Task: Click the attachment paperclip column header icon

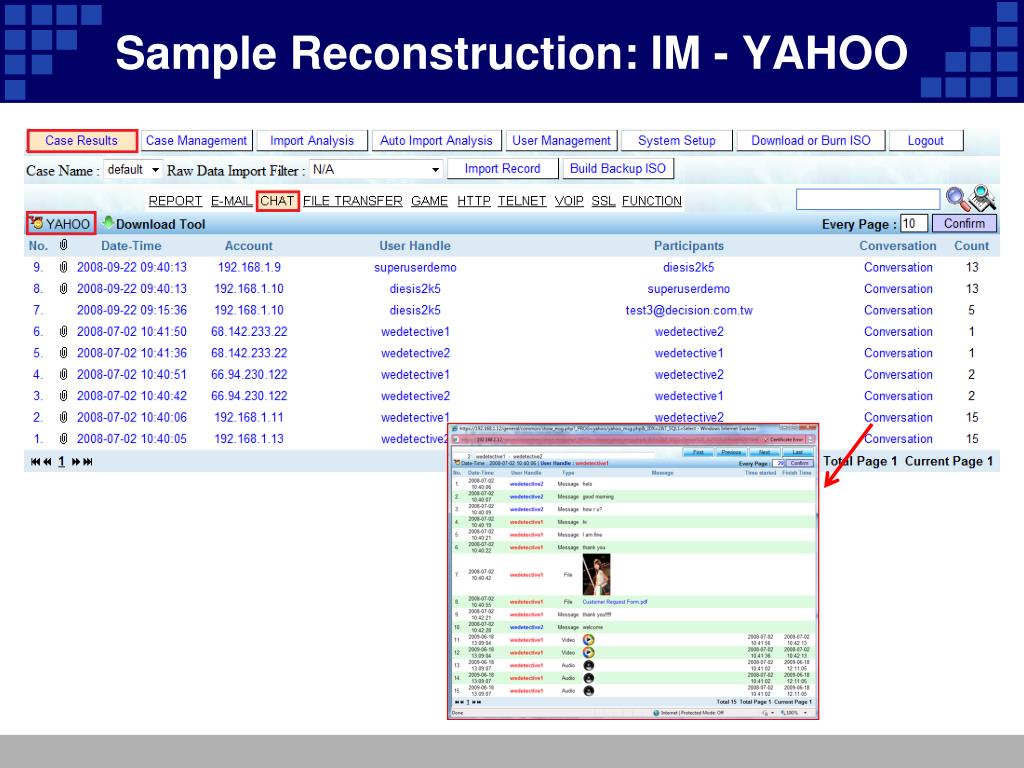Action: (63, 246)
